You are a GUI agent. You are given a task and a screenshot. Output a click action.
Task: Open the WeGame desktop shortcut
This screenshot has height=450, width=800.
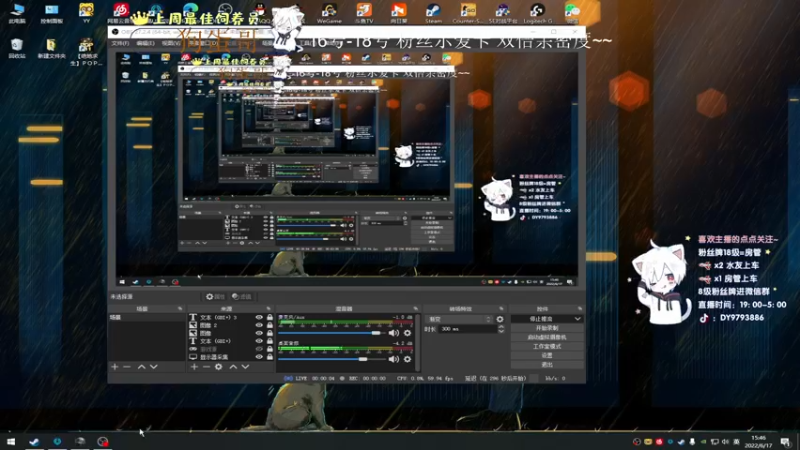[329, 13]
